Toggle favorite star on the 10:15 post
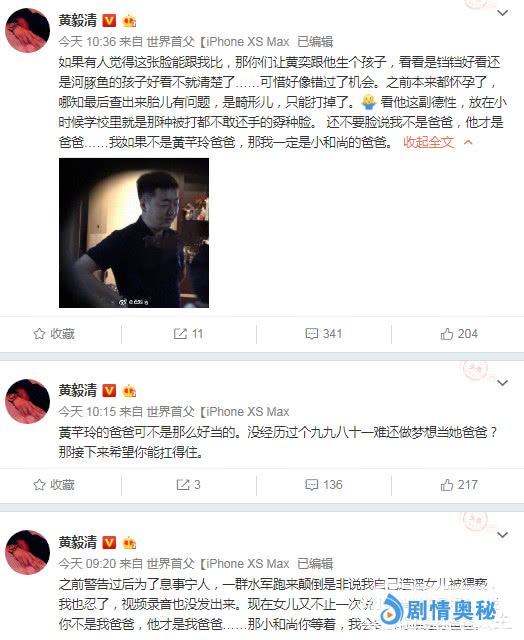The height and width of the screenshot is (640, 524). [39, 484]
